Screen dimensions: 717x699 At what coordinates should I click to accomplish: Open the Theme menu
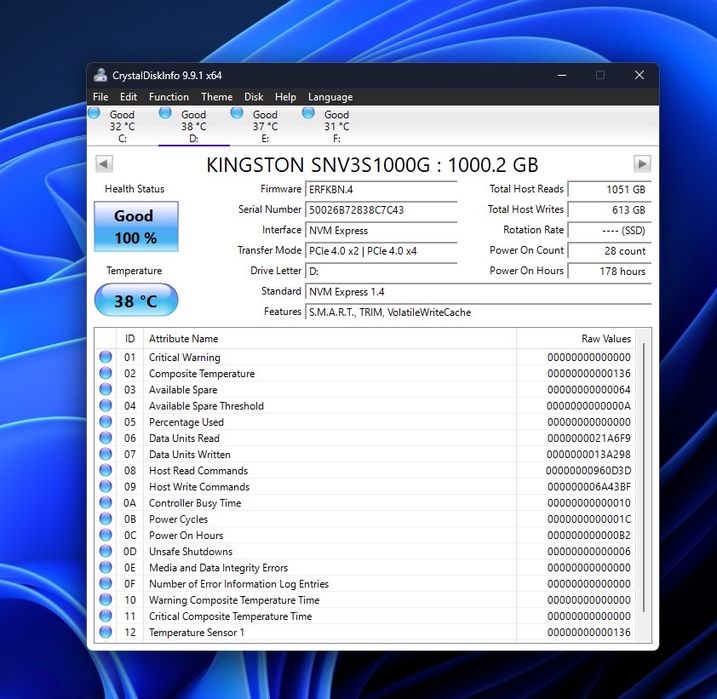click(x=217, y=97)
